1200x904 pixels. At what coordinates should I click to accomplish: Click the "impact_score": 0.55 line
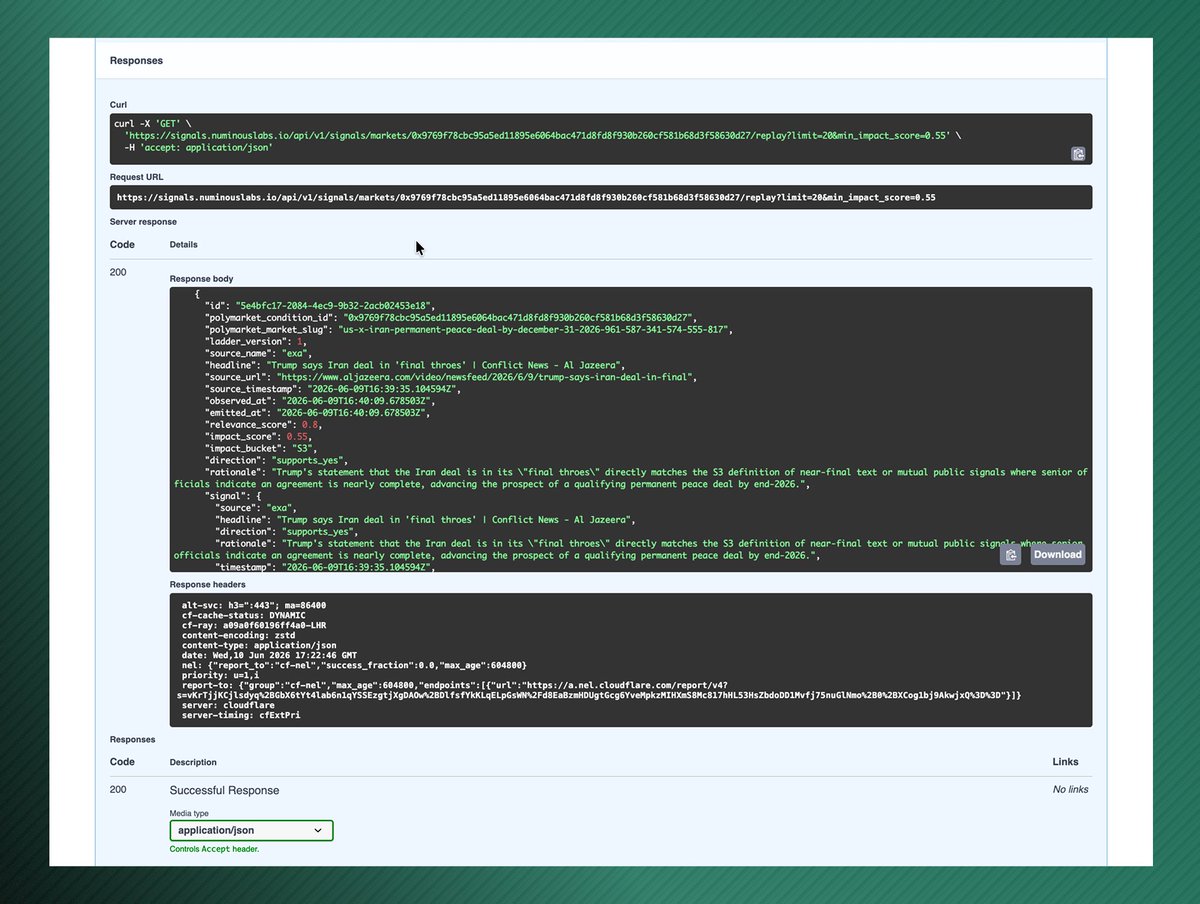257,437
